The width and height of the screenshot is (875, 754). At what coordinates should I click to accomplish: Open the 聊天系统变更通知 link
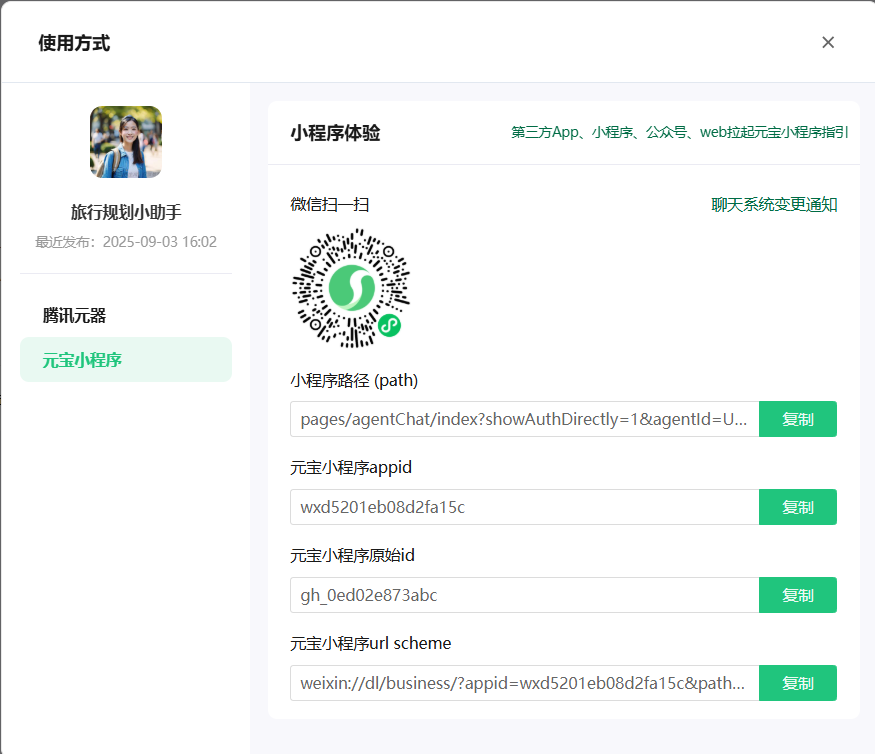pyautogui.click(x=774, y=205)
